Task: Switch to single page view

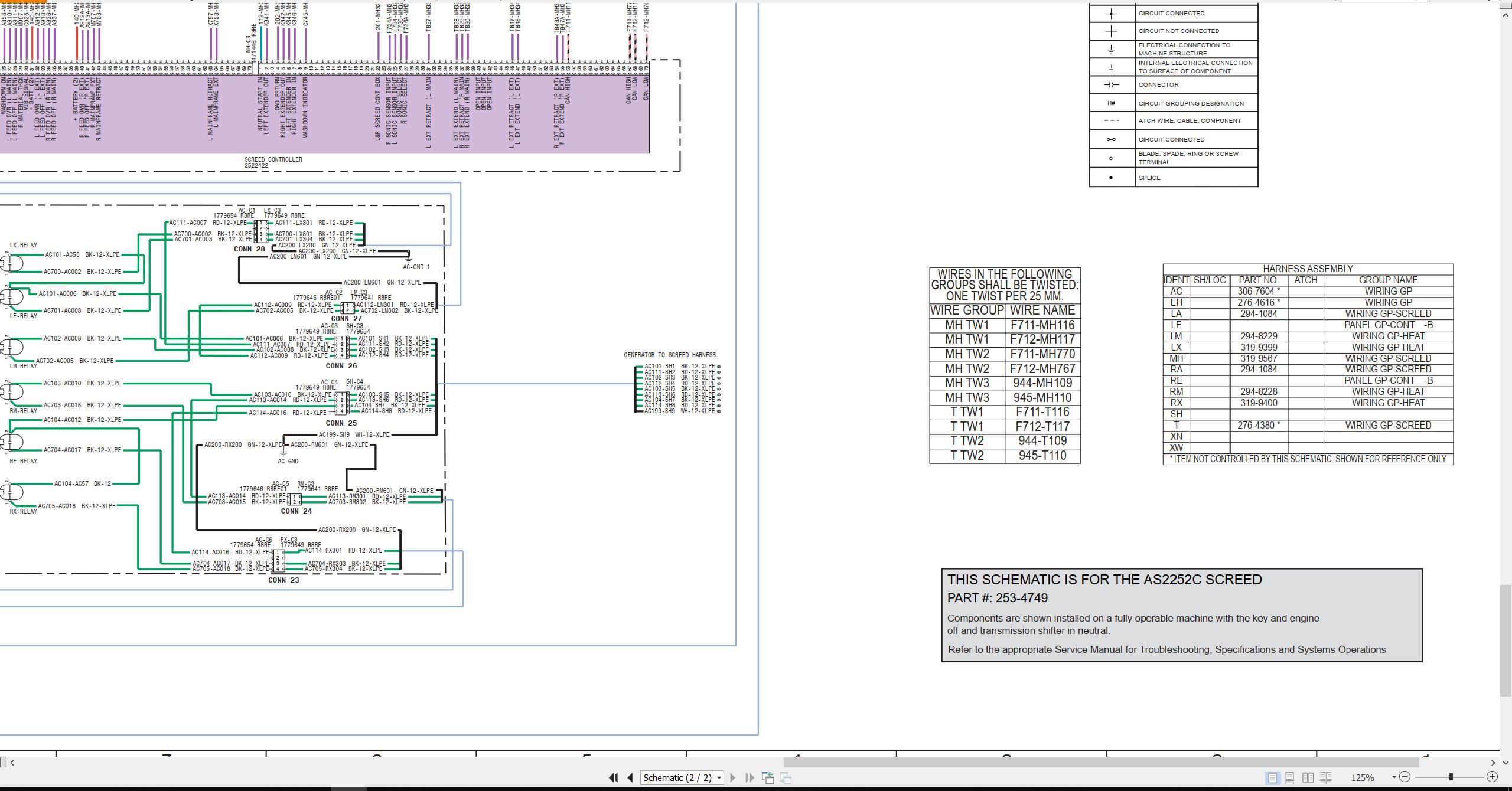Action: coord(1272,777)
